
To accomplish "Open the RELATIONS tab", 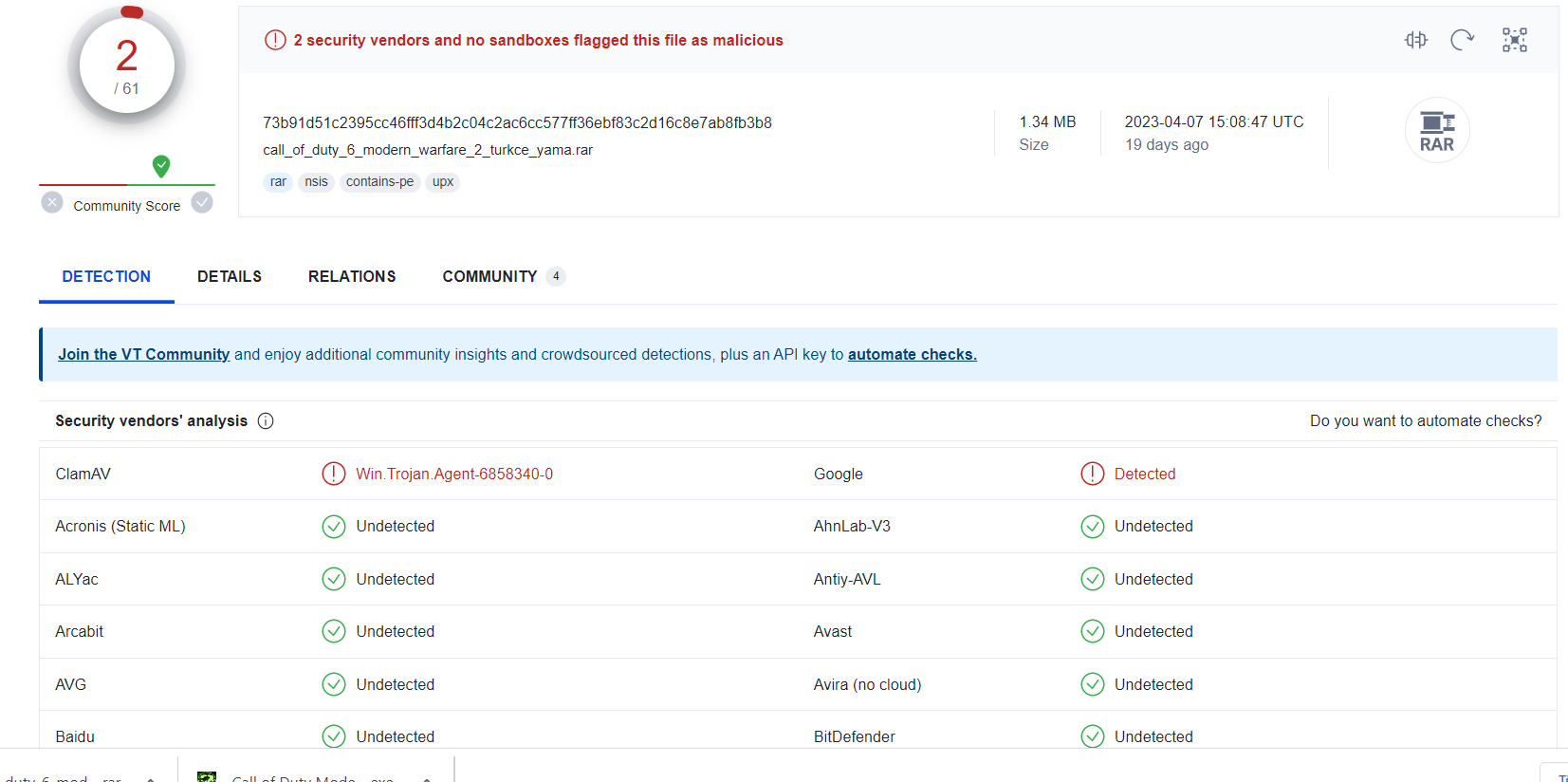I will tap(352, 277).
